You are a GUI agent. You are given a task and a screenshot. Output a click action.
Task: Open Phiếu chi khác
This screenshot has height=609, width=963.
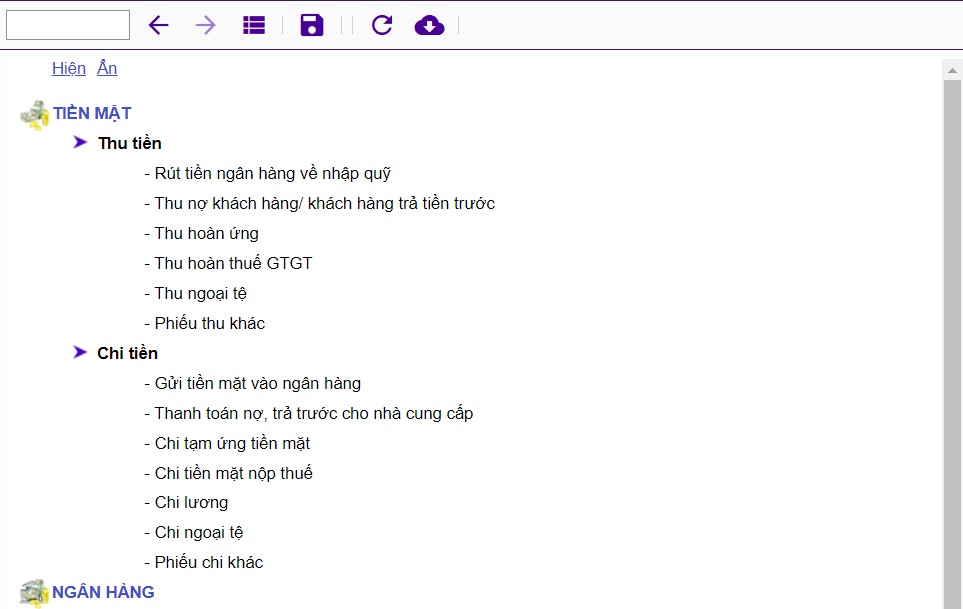point(208,562)
